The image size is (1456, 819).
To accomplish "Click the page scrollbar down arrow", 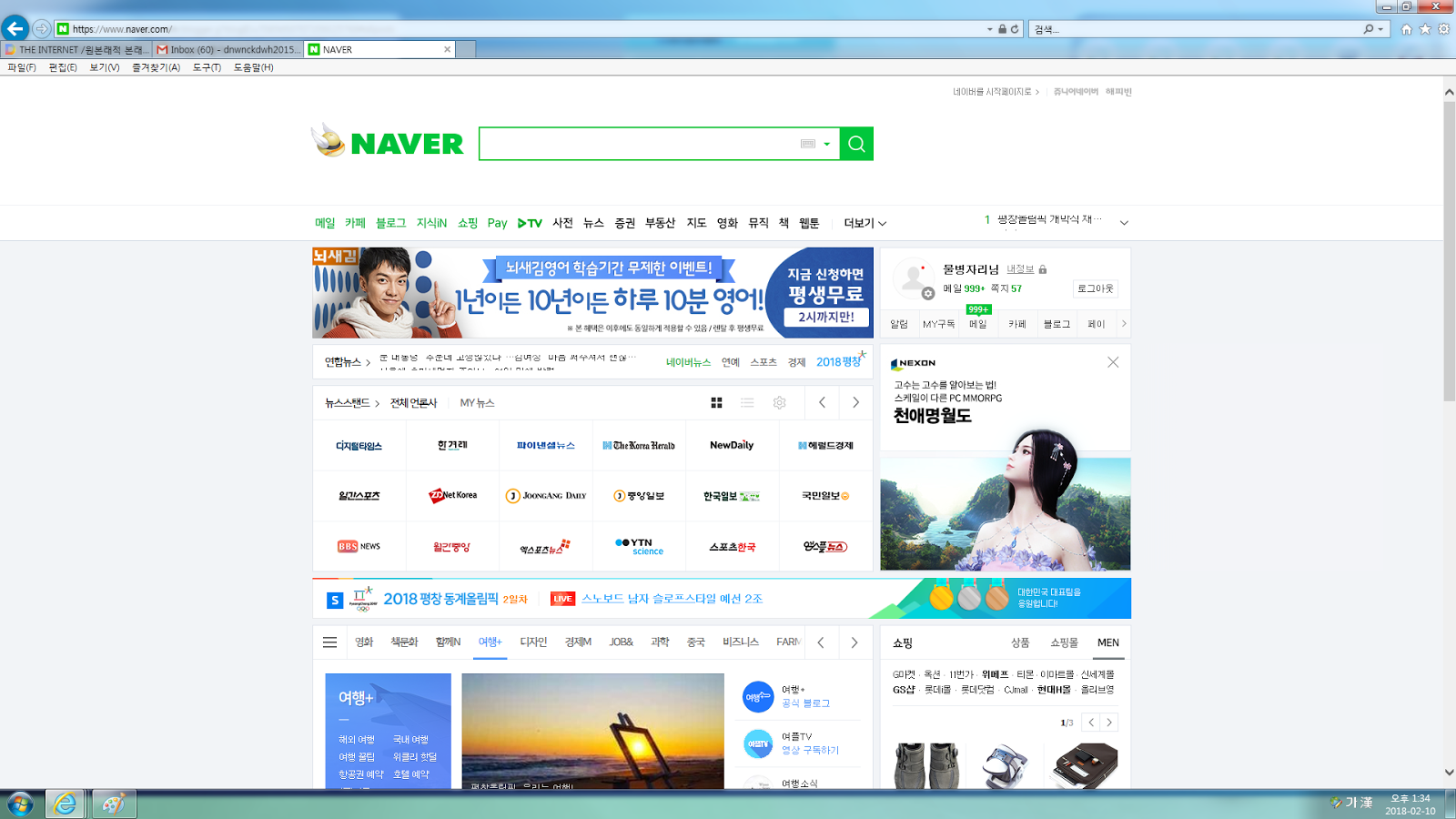I will 1449,773.
